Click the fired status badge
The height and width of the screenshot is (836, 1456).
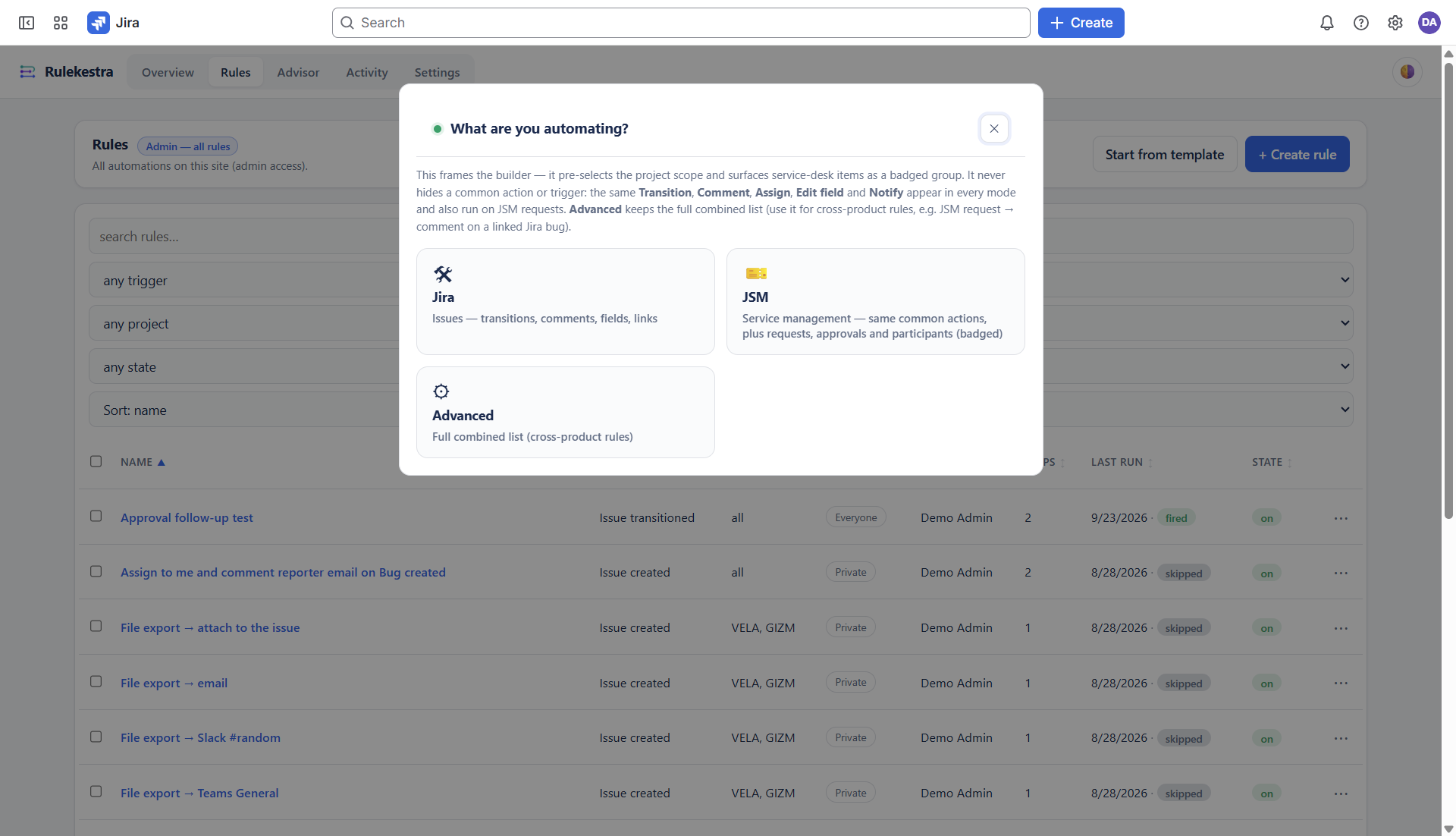(1176, 518)
